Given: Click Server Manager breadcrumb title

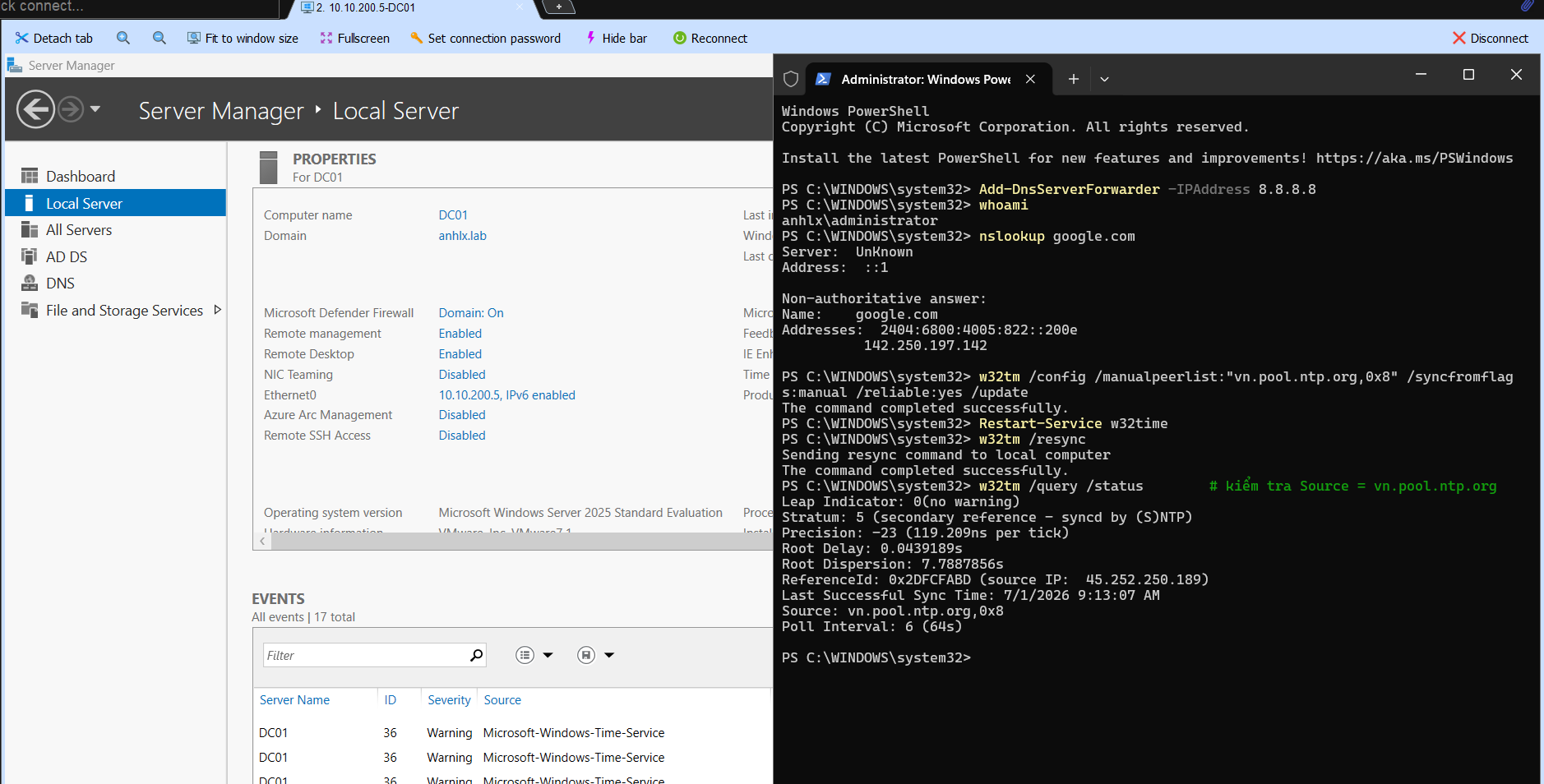Looking at the screenshot, I should point(221,110).
